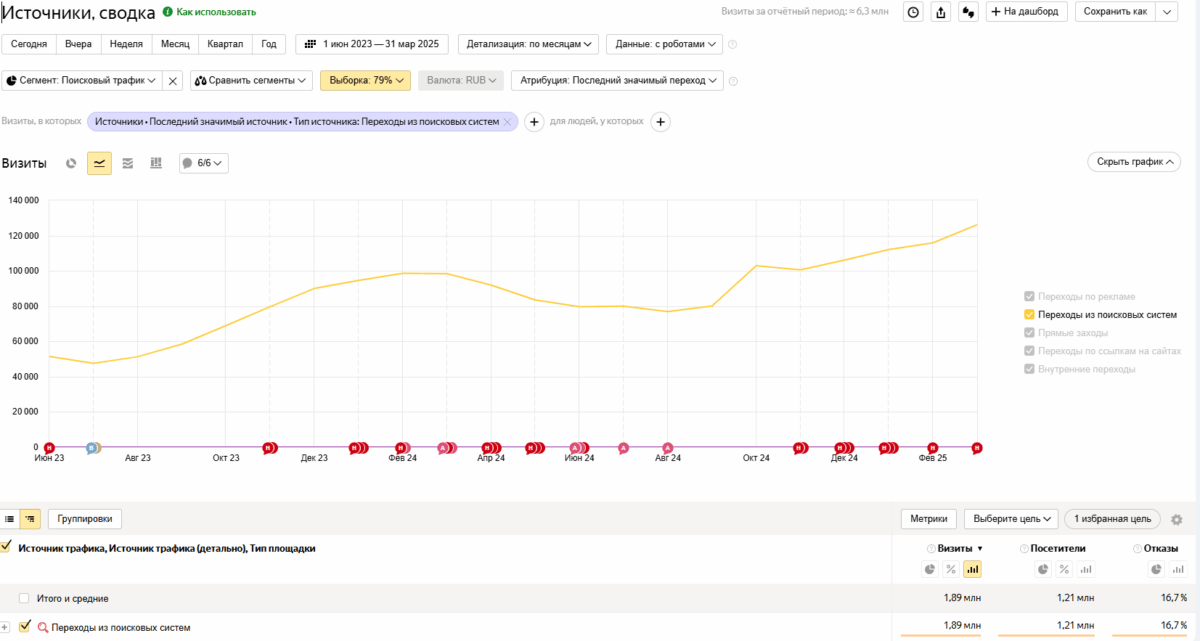Switch chart to stacked area view
The width and height of the screenshot is (1200, 641).
[128, 163]
